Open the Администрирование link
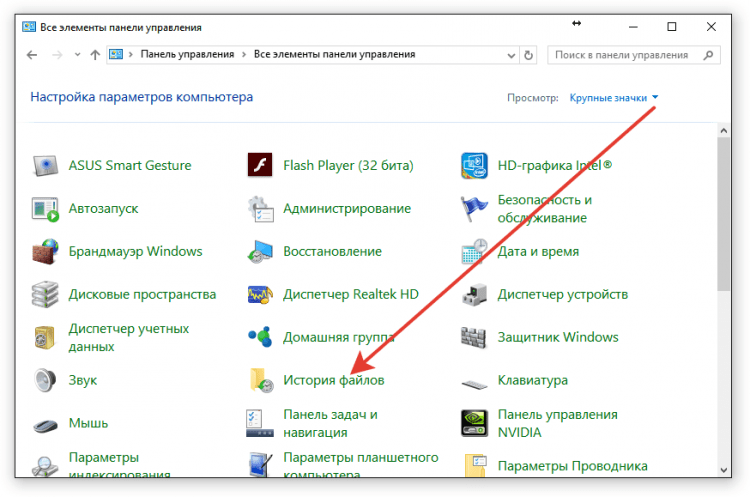Viewport: 750px width, 497px height. (347, 209)
